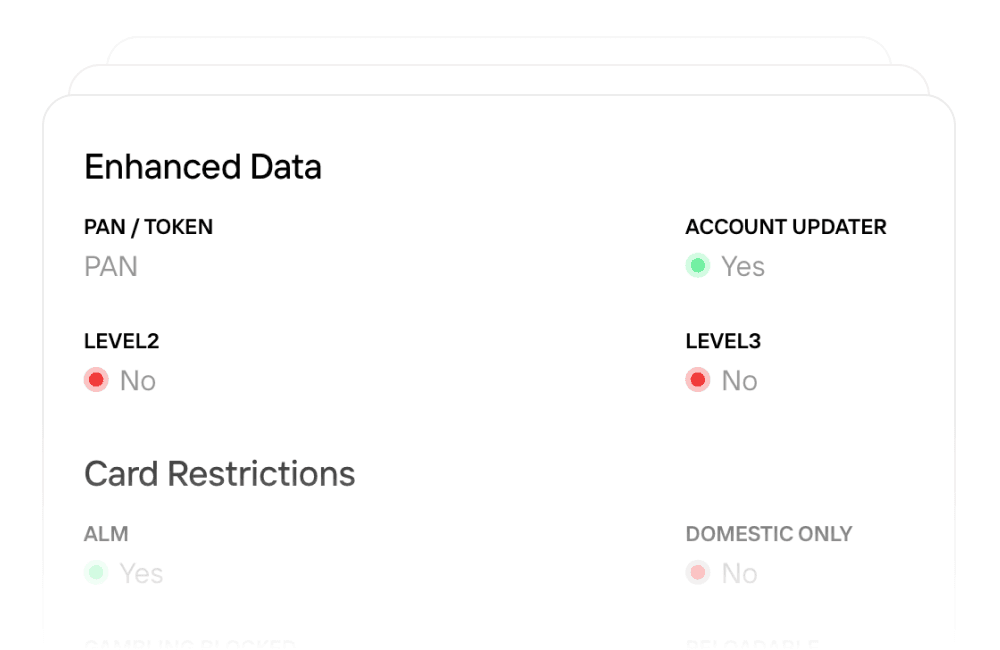Click the green ALM status dot

tap(96, 573)
